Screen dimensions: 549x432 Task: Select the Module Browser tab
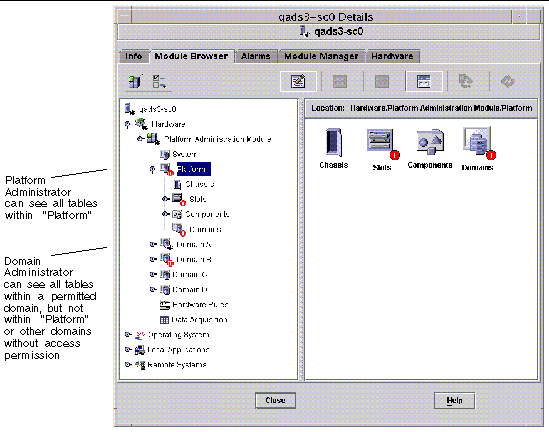pos(192,56)
